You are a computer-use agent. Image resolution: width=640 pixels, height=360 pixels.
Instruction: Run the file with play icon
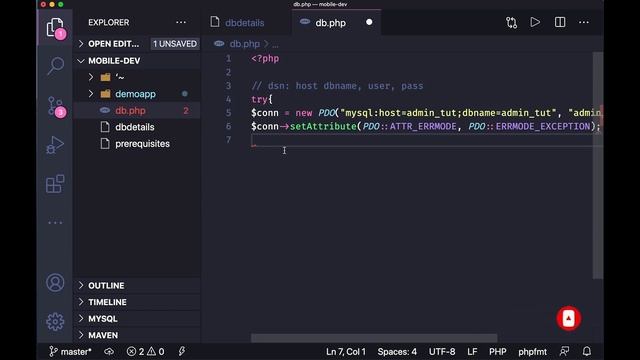535,22
